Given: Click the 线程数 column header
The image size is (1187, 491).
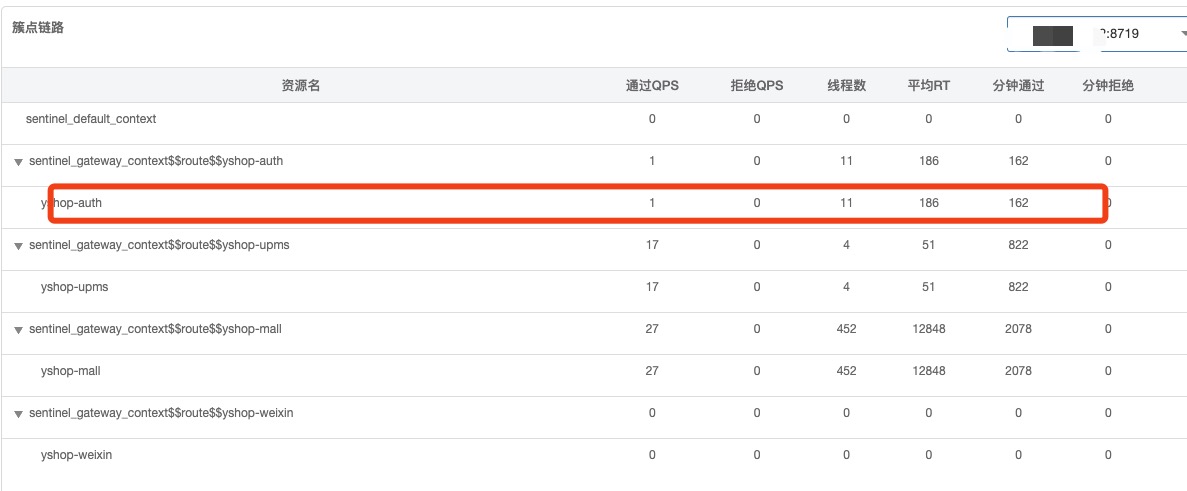Looking at the screenshot, I should (x=846, y=86).
